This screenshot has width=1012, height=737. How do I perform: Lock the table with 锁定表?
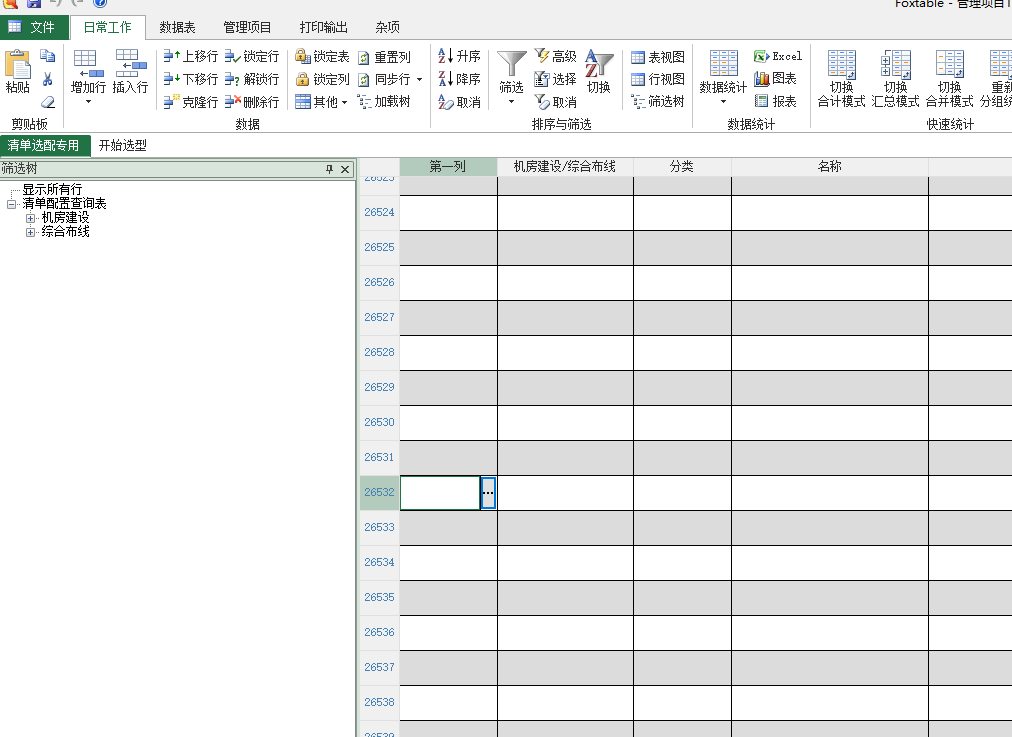pos(322,57)
